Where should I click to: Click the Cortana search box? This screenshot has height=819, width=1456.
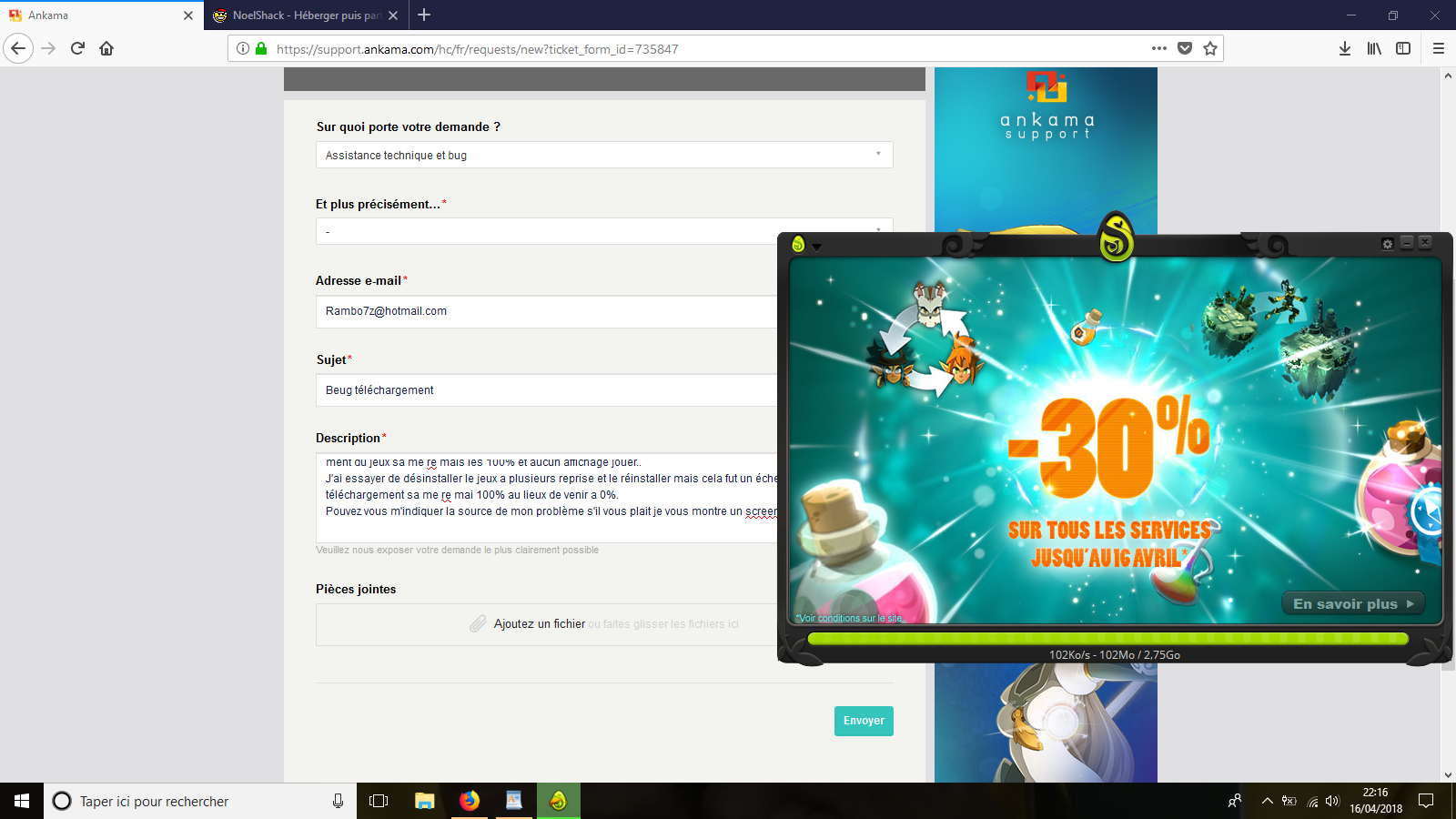pos(200,801)
